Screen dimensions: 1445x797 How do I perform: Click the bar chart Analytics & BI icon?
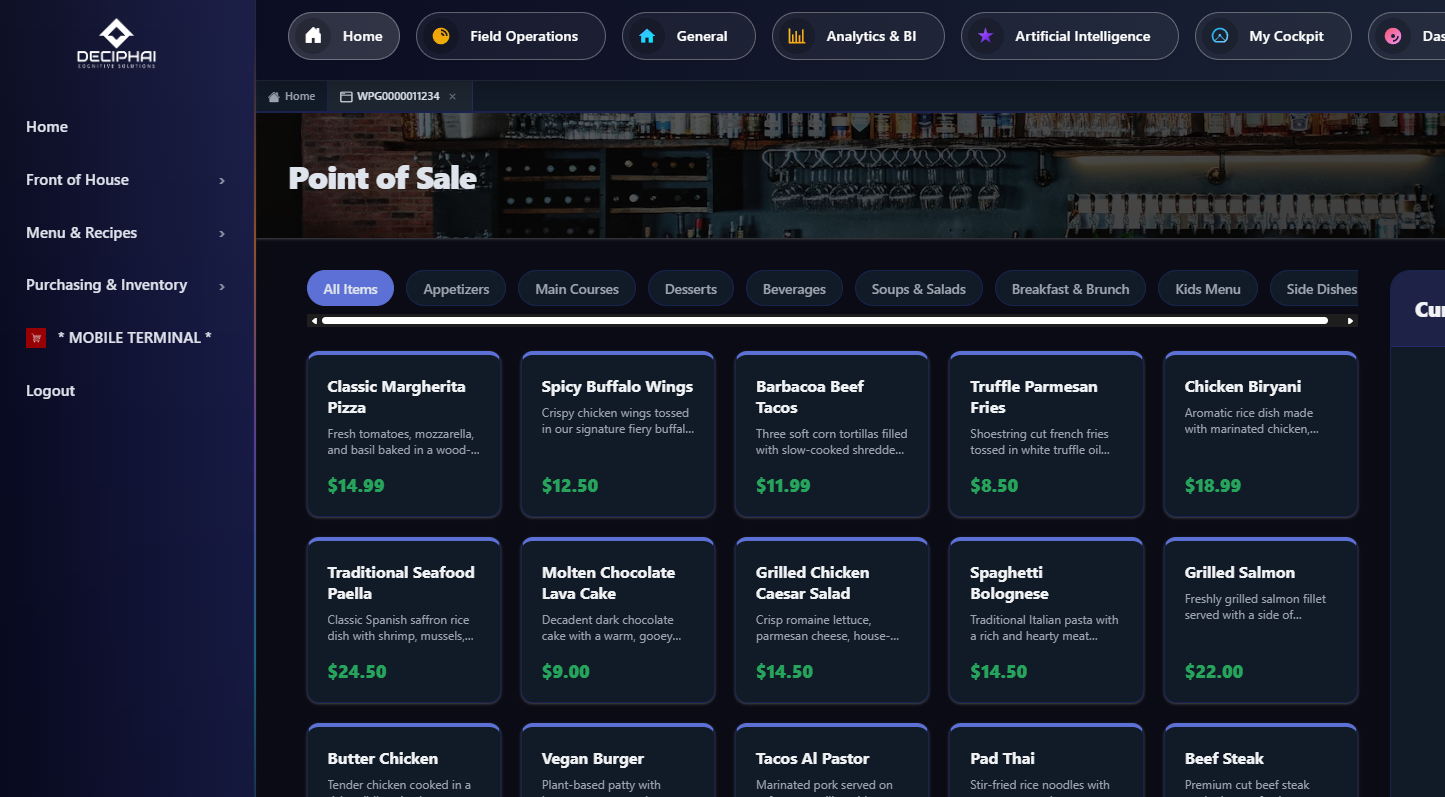pos(797,36)
